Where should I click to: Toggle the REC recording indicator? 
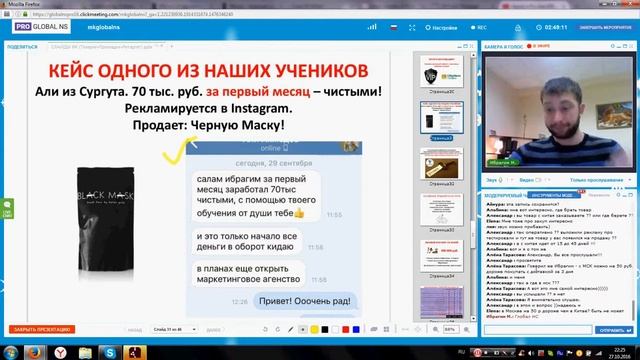(x=479, y=28)
